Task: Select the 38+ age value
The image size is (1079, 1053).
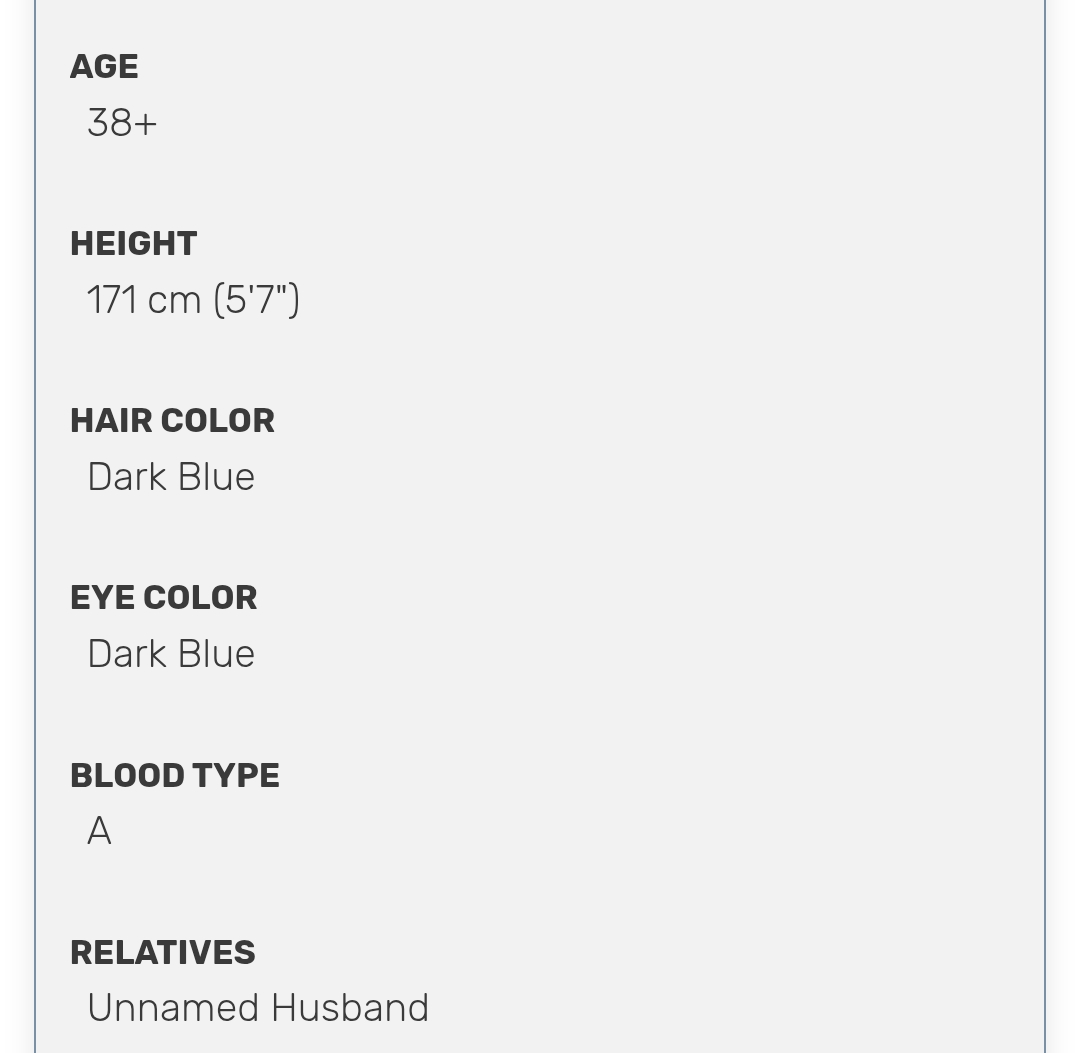Action: pos(122,123)
